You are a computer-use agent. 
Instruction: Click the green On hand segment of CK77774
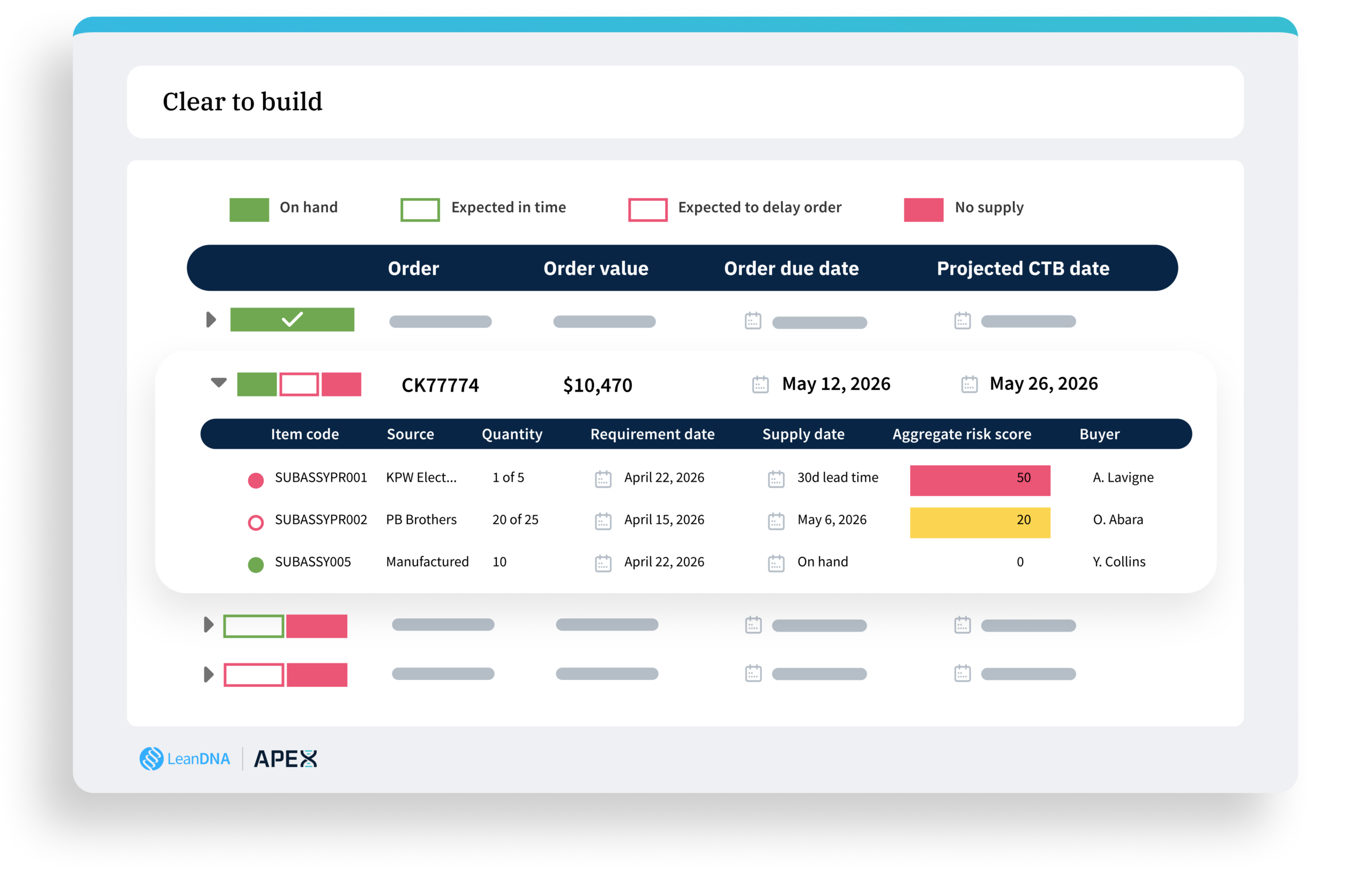click(x=257, y=384)
